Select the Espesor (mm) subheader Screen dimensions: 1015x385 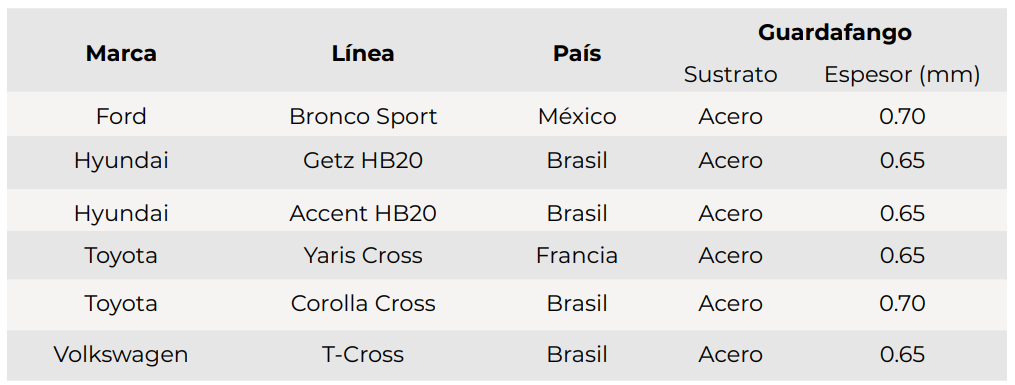[x=902, y=75]
